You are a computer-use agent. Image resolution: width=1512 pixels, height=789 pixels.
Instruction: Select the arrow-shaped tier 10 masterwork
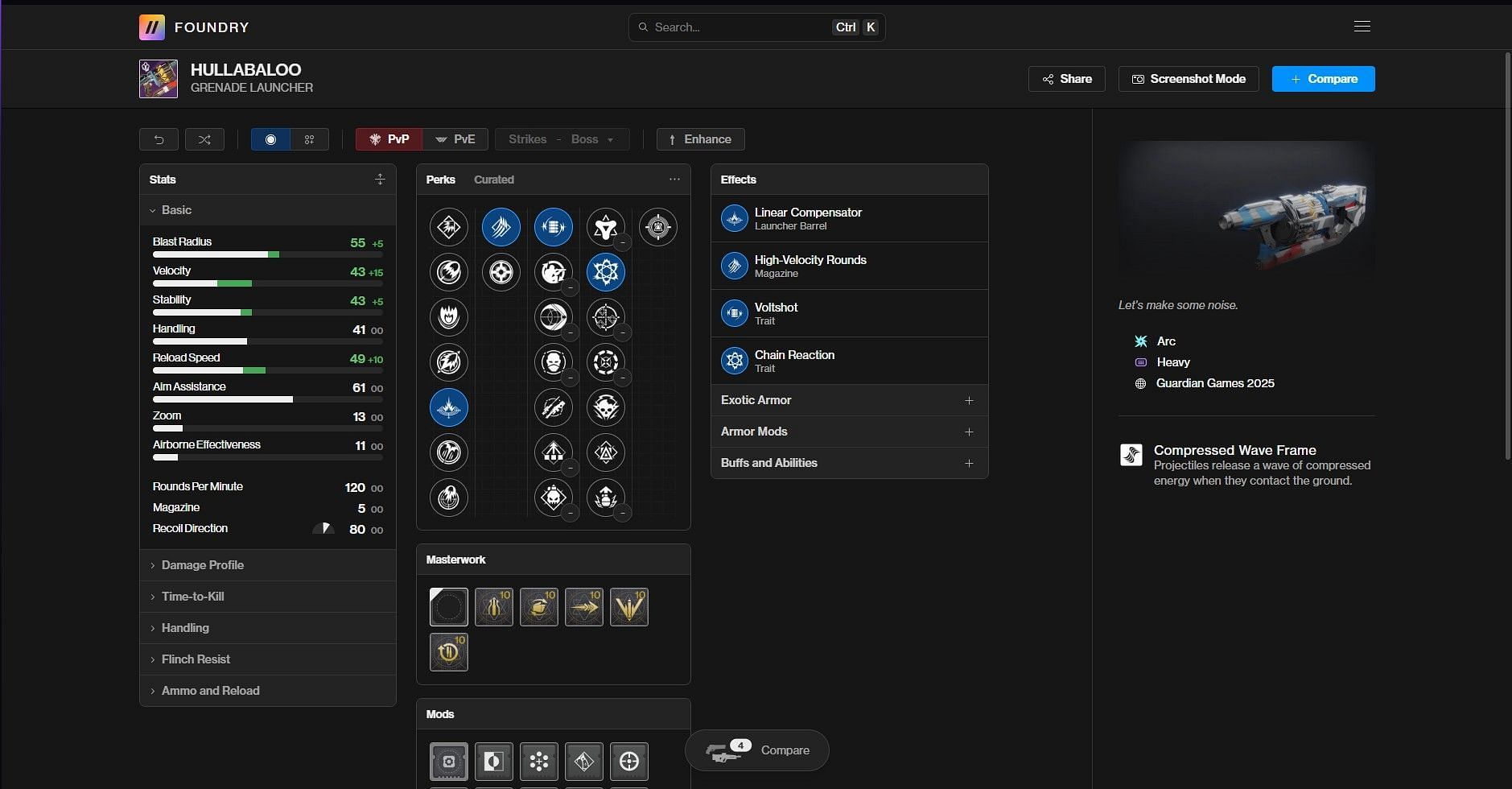click(x=583, y=607)
